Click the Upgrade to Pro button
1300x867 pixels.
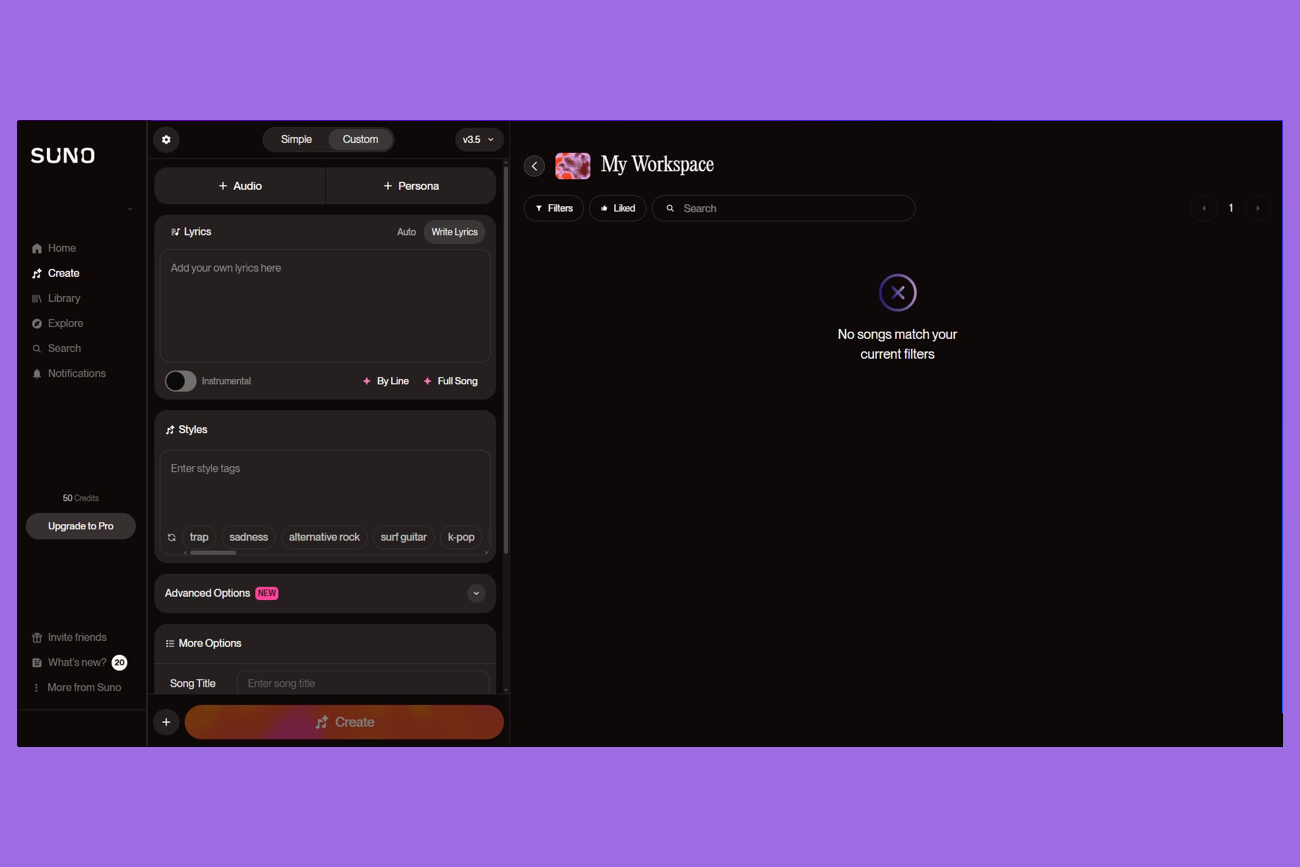(x=81, y=526)
